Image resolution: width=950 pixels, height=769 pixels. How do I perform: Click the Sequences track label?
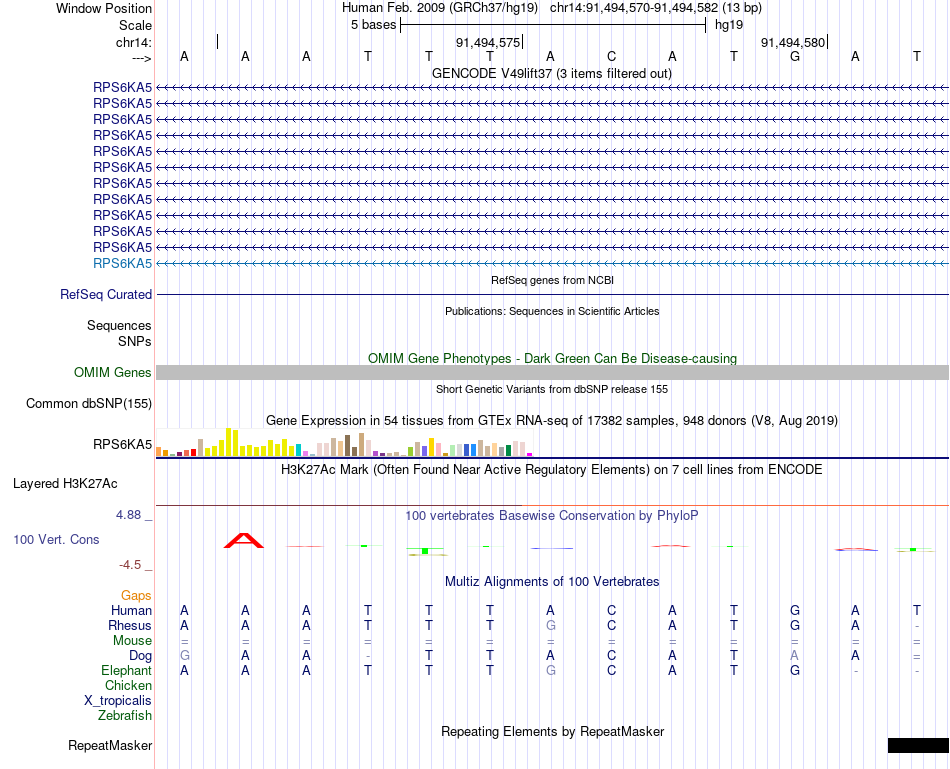point(119,325)
